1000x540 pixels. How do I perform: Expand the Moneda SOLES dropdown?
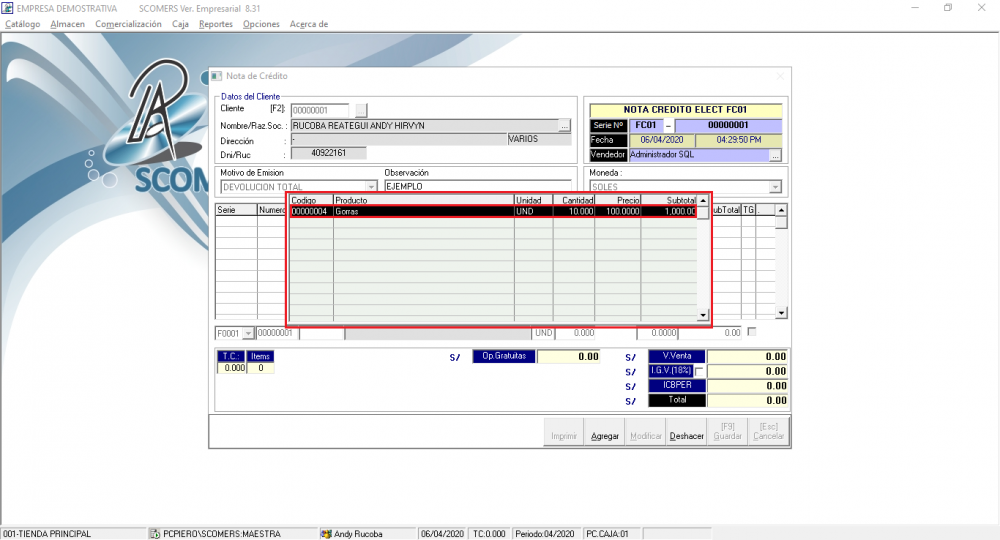pos(775,187)
